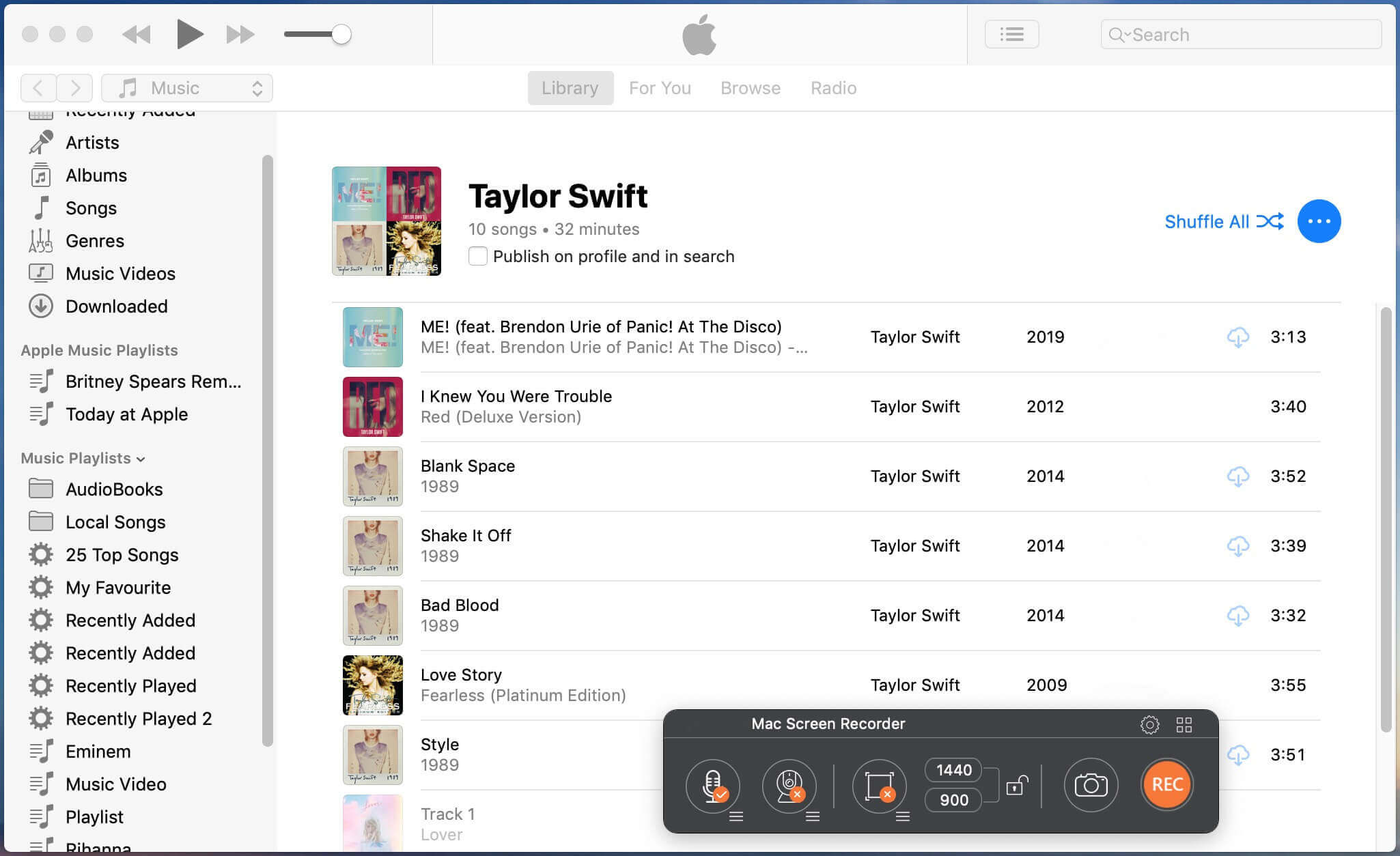Click the Mac Screen Recorder screenshot camera icon
Image resolution: width=1400 pixels, height=856 pixels.
tap(1089, 784)
